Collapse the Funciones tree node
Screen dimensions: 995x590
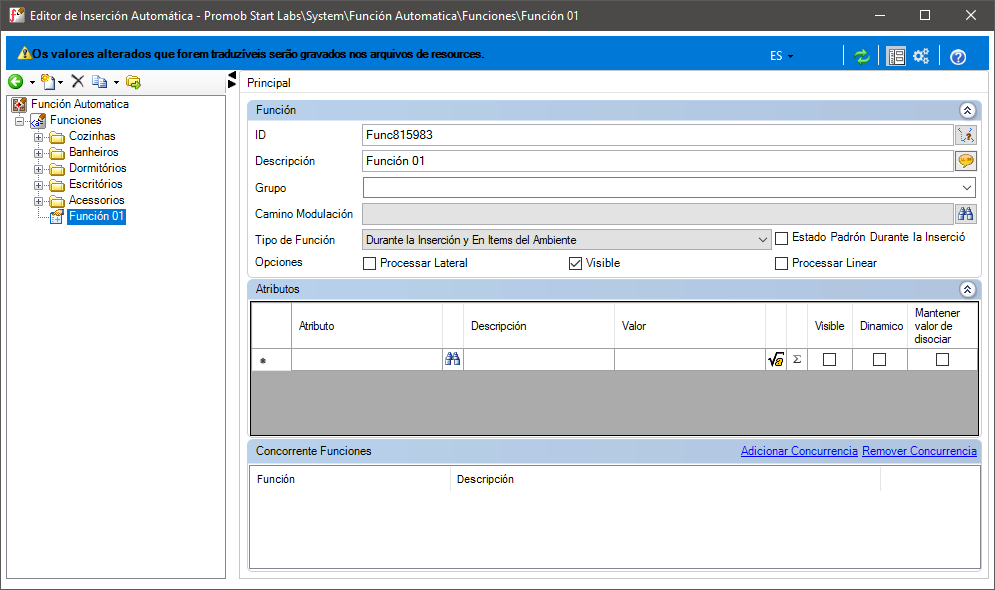[x=20, y=121]
